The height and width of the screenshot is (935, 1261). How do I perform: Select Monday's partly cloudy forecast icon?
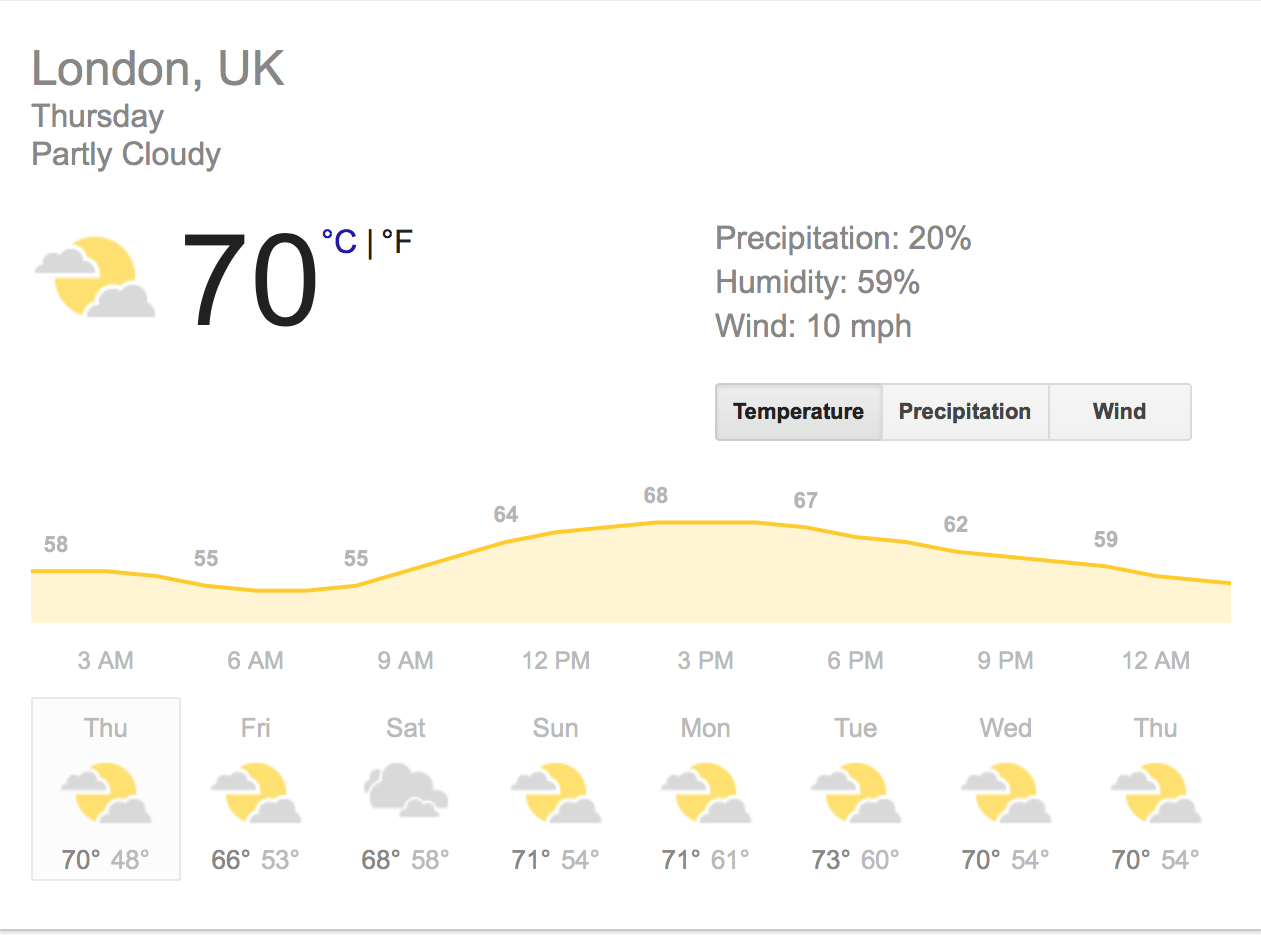(706, 792)
